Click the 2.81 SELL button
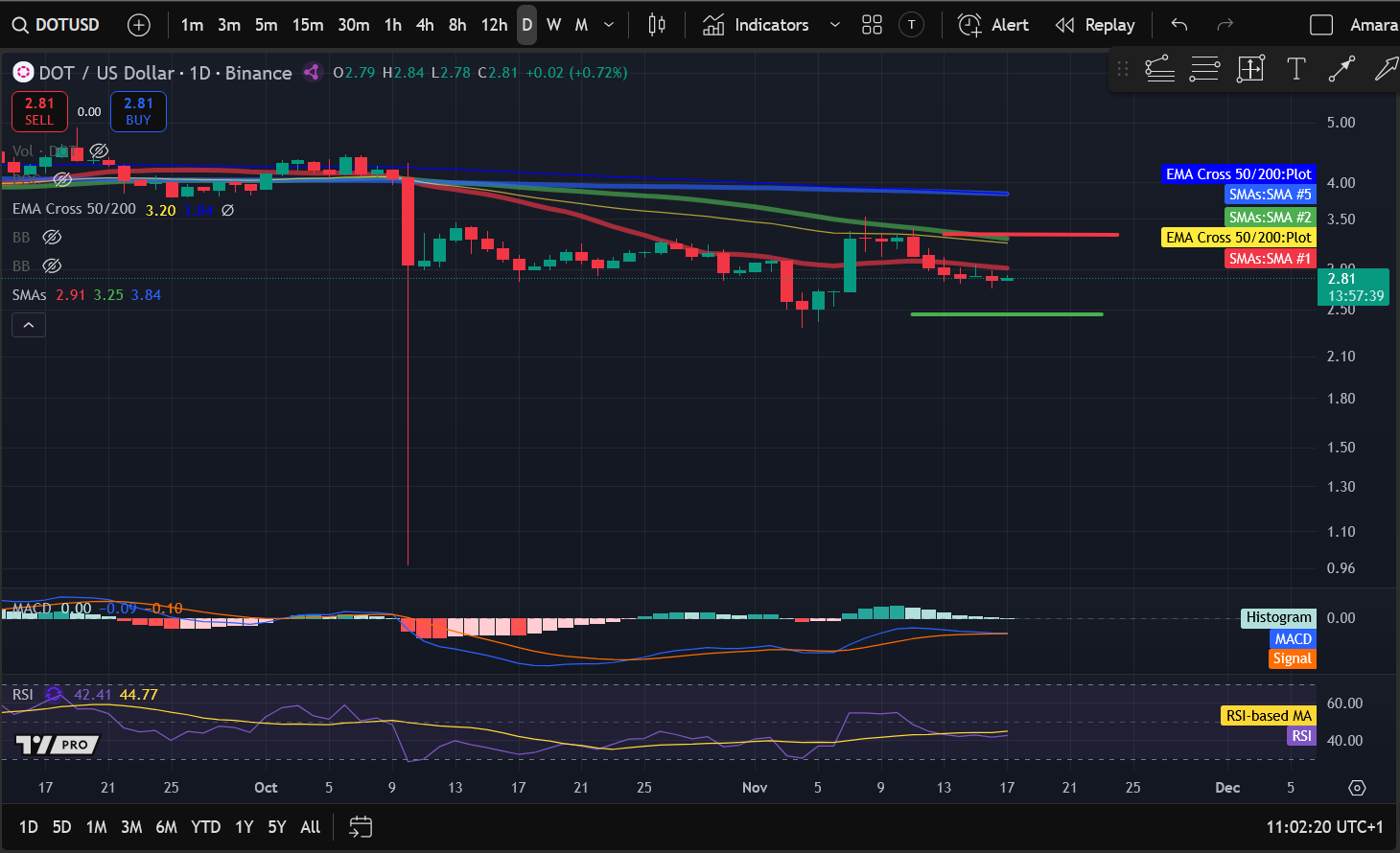 (39, 111)
